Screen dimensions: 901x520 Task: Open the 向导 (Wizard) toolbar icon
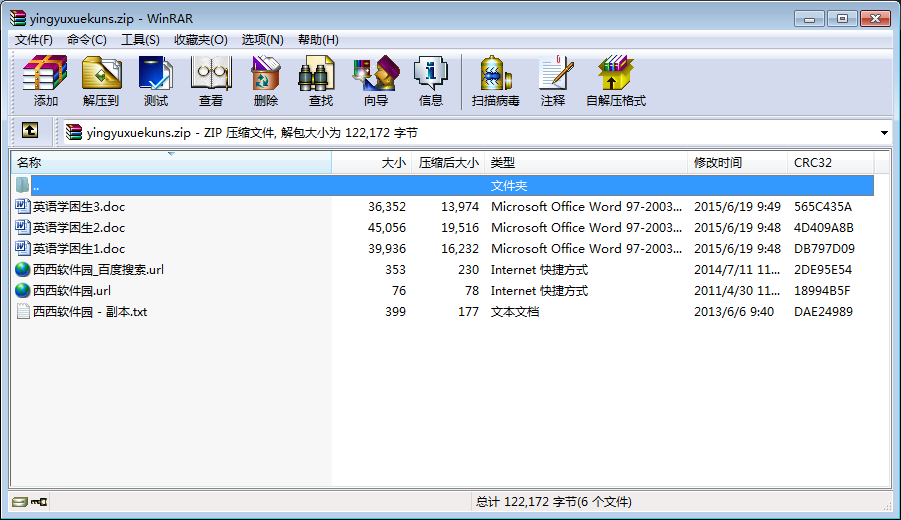(x=376, y=74)
